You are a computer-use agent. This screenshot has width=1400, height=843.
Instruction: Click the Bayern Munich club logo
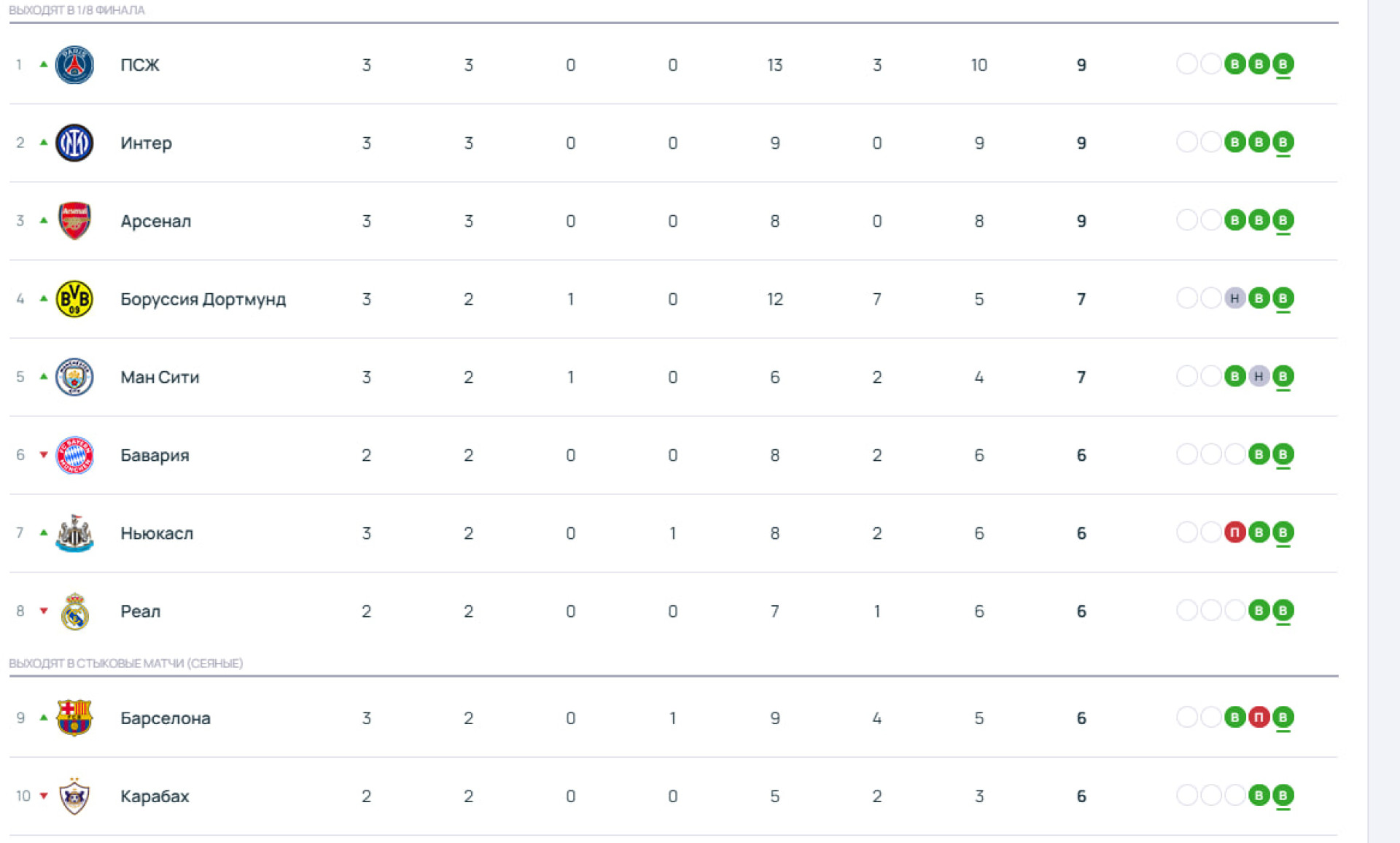pos(74,455)
